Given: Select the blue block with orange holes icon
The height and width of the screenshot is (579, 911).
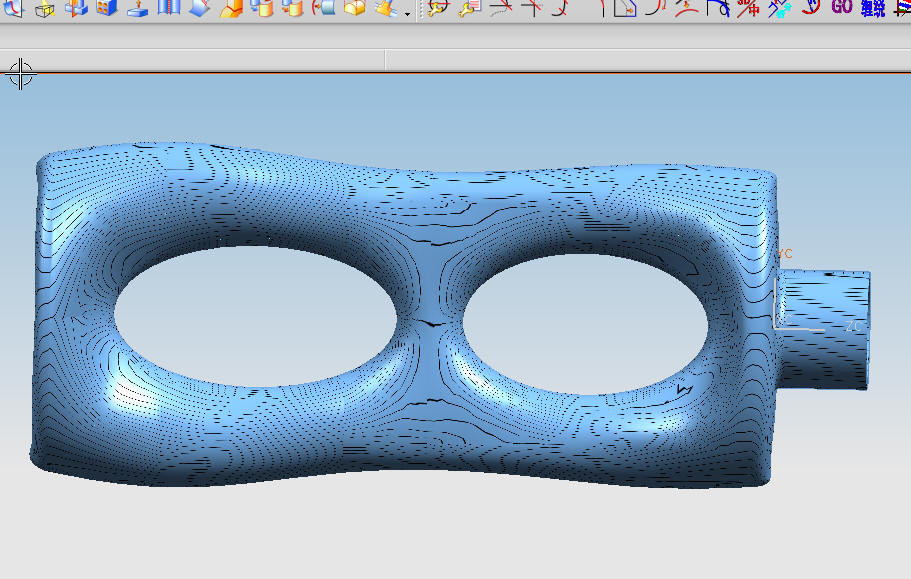Looking at the screenshot, I should pyautogui.click(x=107, y=8).
